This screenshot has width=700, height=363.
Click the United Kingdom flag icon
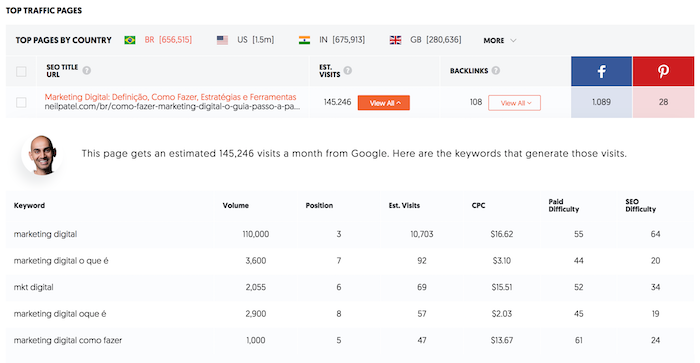(395, 40)
